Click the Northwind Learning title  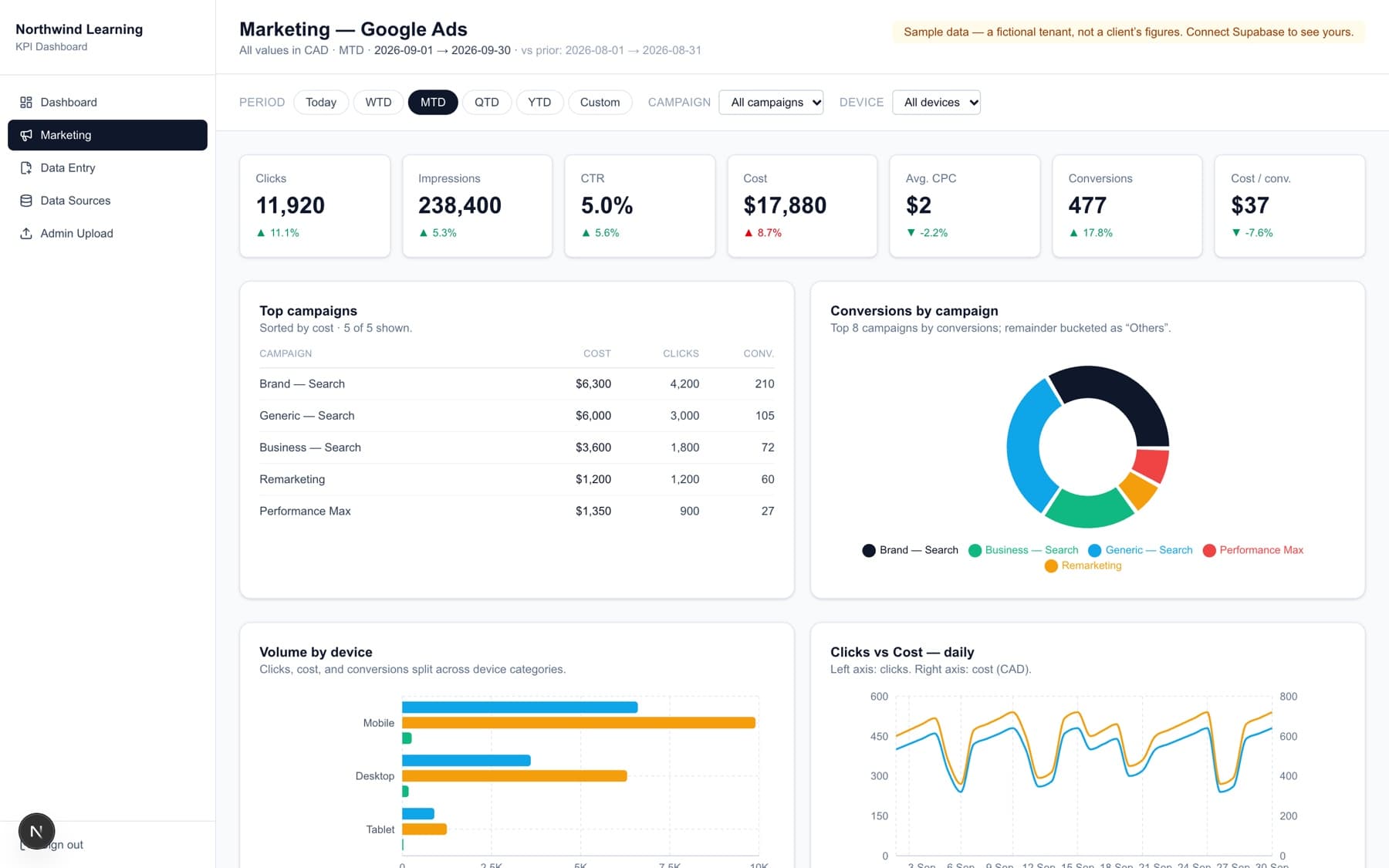(x=79, y=29)
